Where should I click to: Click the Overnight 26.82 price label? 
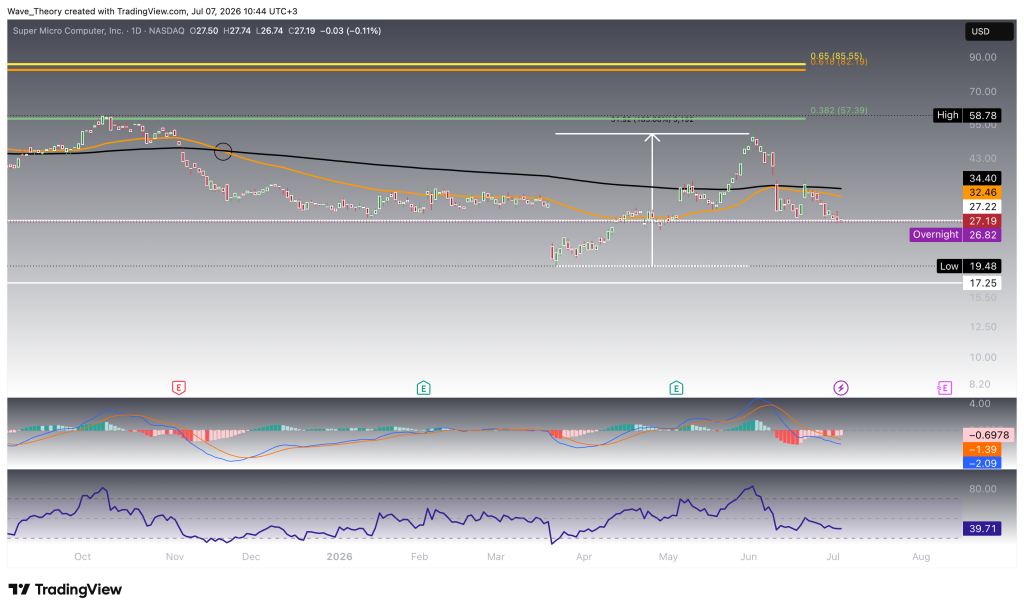[x=955, y=234]
